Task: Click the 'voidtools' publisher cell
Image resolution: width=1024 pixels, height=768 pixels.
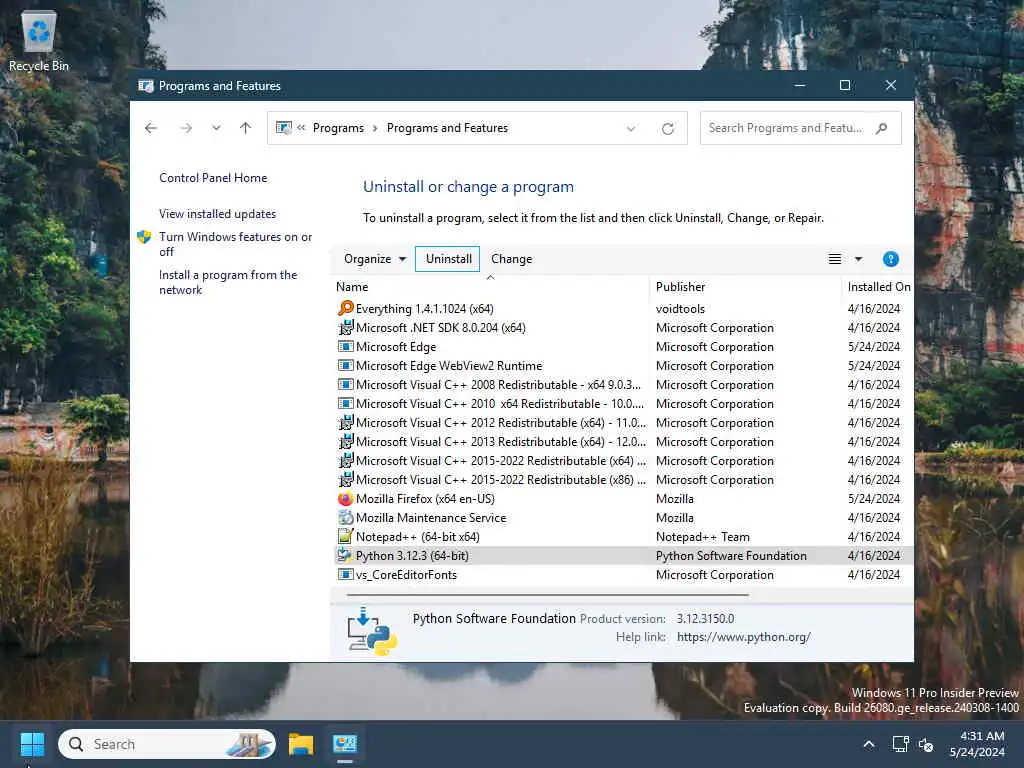Action: [x=680, y=308]
